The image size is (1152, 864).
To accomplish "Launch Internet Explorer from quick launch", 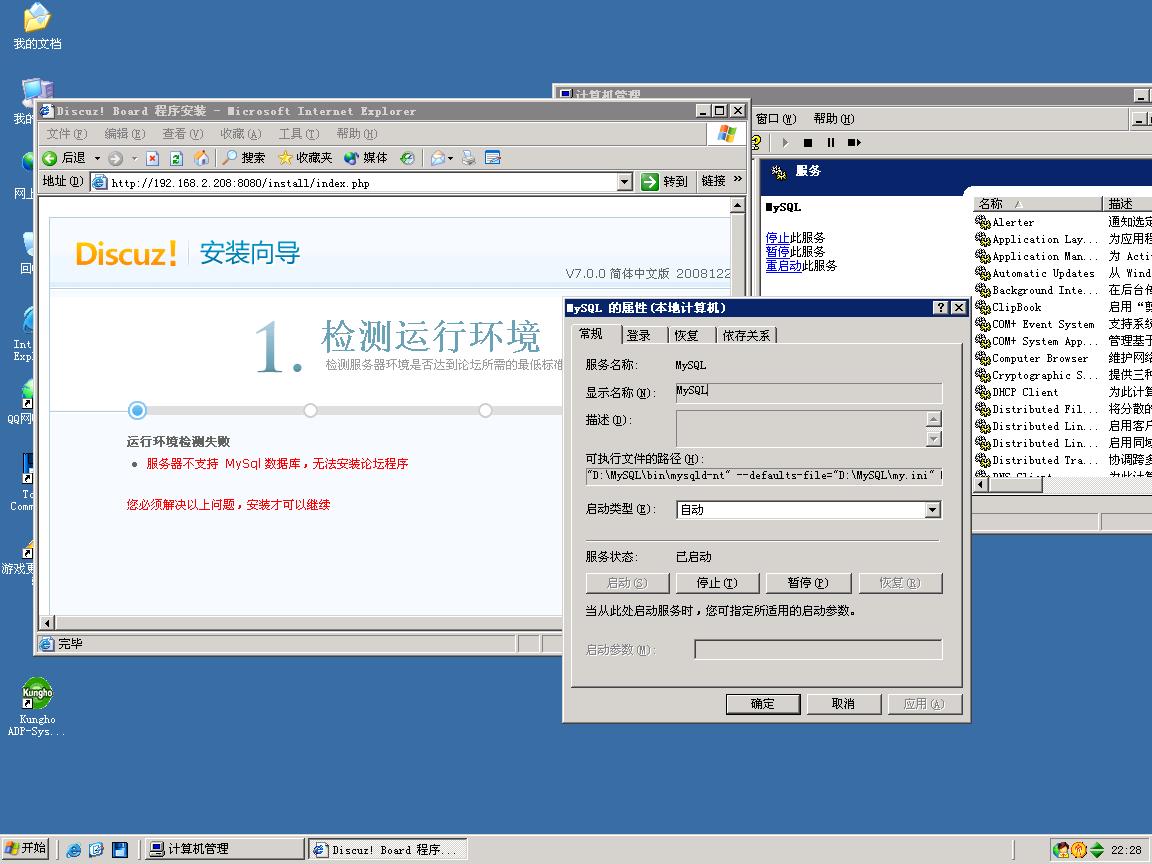I will tap(73, 850).
